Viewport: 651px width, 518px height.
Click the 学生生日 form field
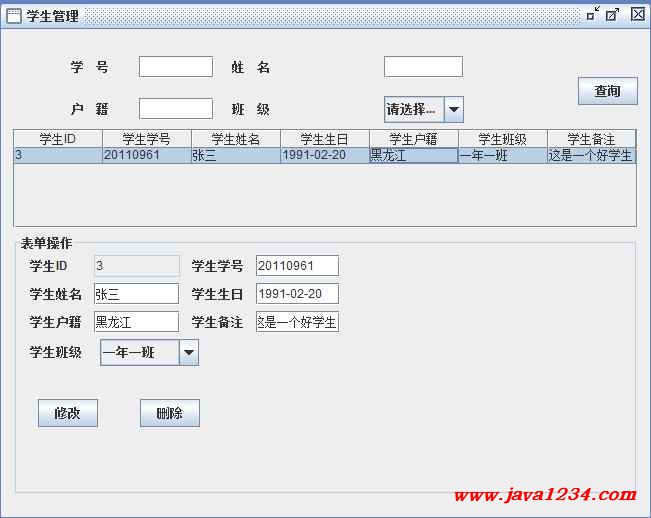297,294
